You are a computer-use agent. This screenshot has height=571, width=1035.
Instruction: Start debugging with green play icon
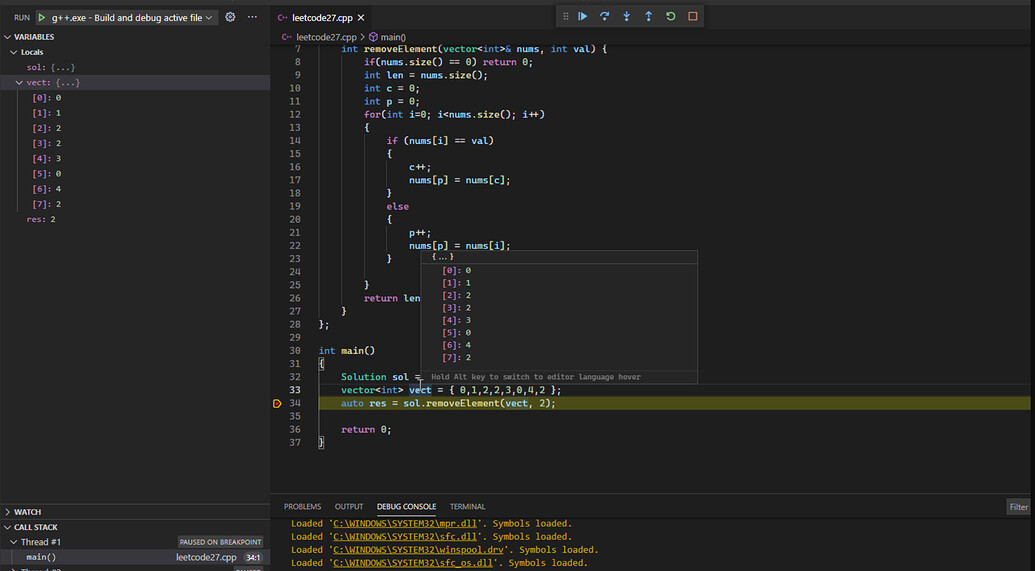42,18
